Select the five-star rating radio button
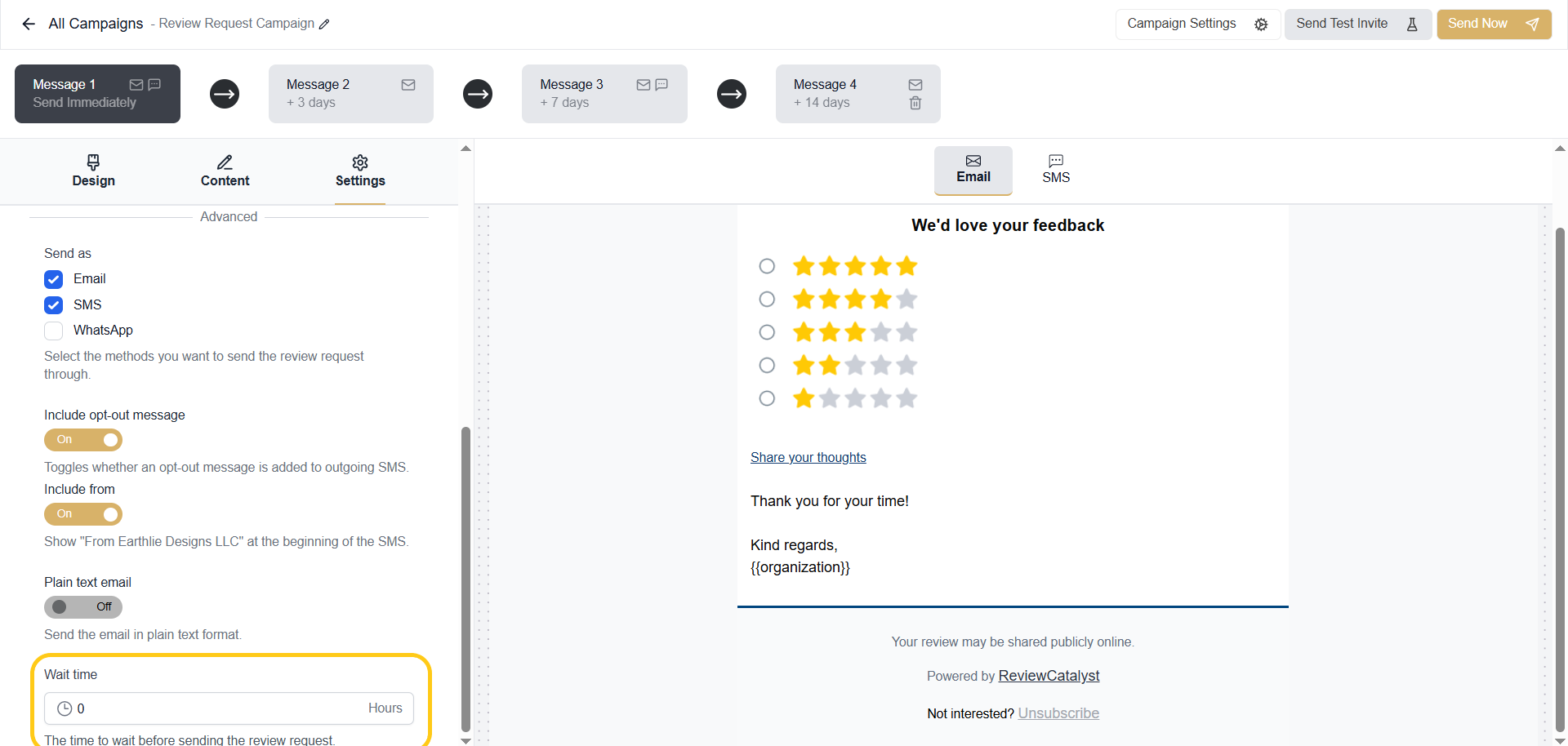This screenshot has height=746, width=1568. pyautogui.click(x=767, y=266)
